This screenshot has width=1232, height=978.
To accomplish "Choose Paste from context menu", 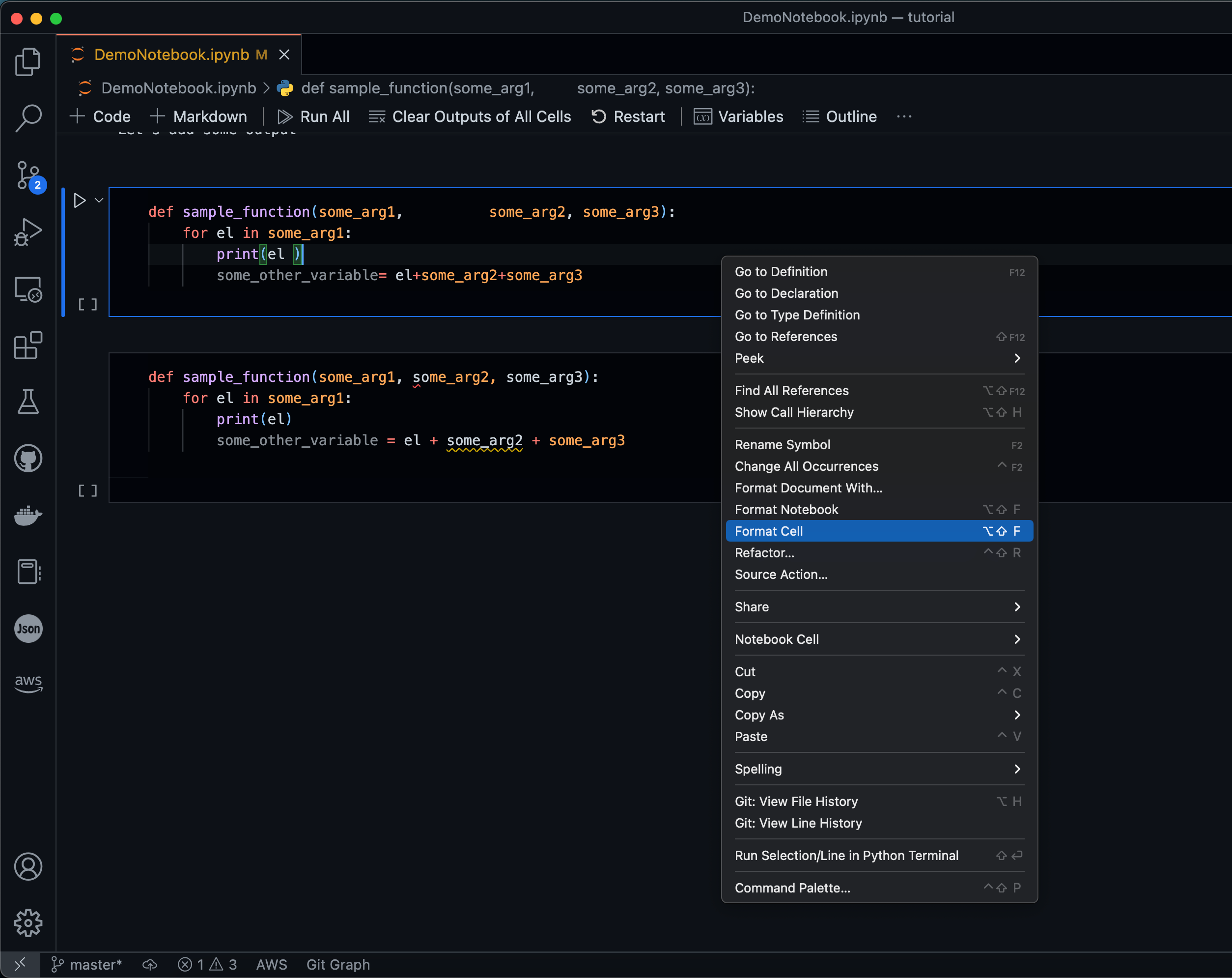I will [879, 737].
